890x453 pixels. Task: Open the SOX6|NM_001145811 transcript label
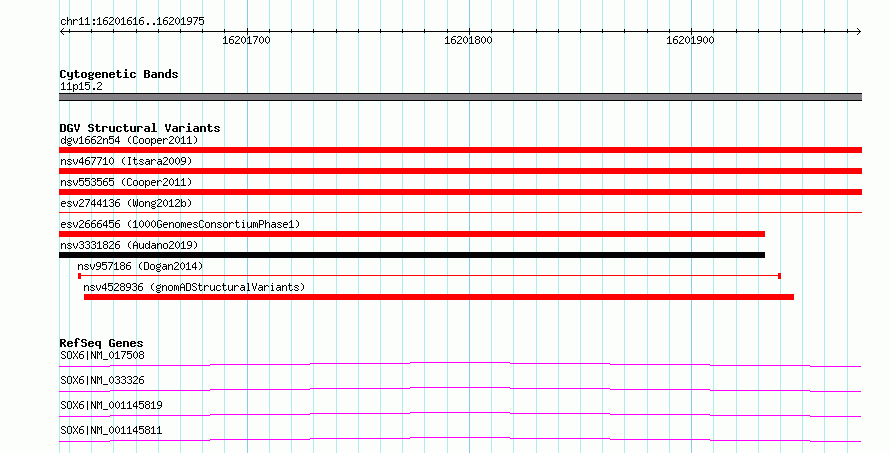(111, 430)
